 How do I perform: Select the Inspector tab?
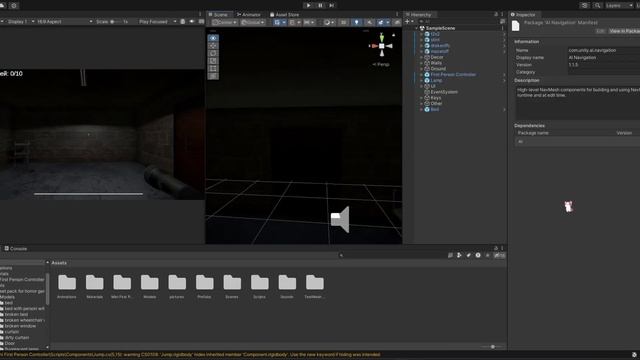pyautogui.click(x=523, y=15)
